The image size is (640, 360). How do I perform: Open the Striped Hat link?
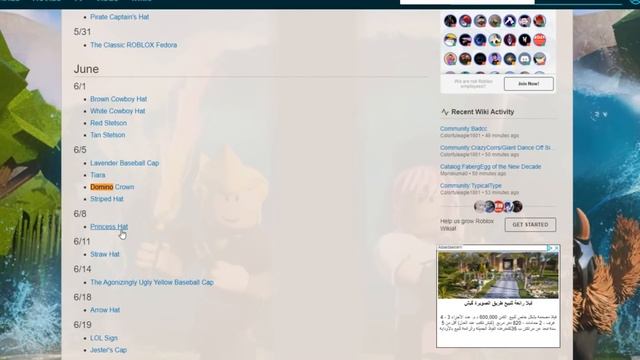(107, 199)
